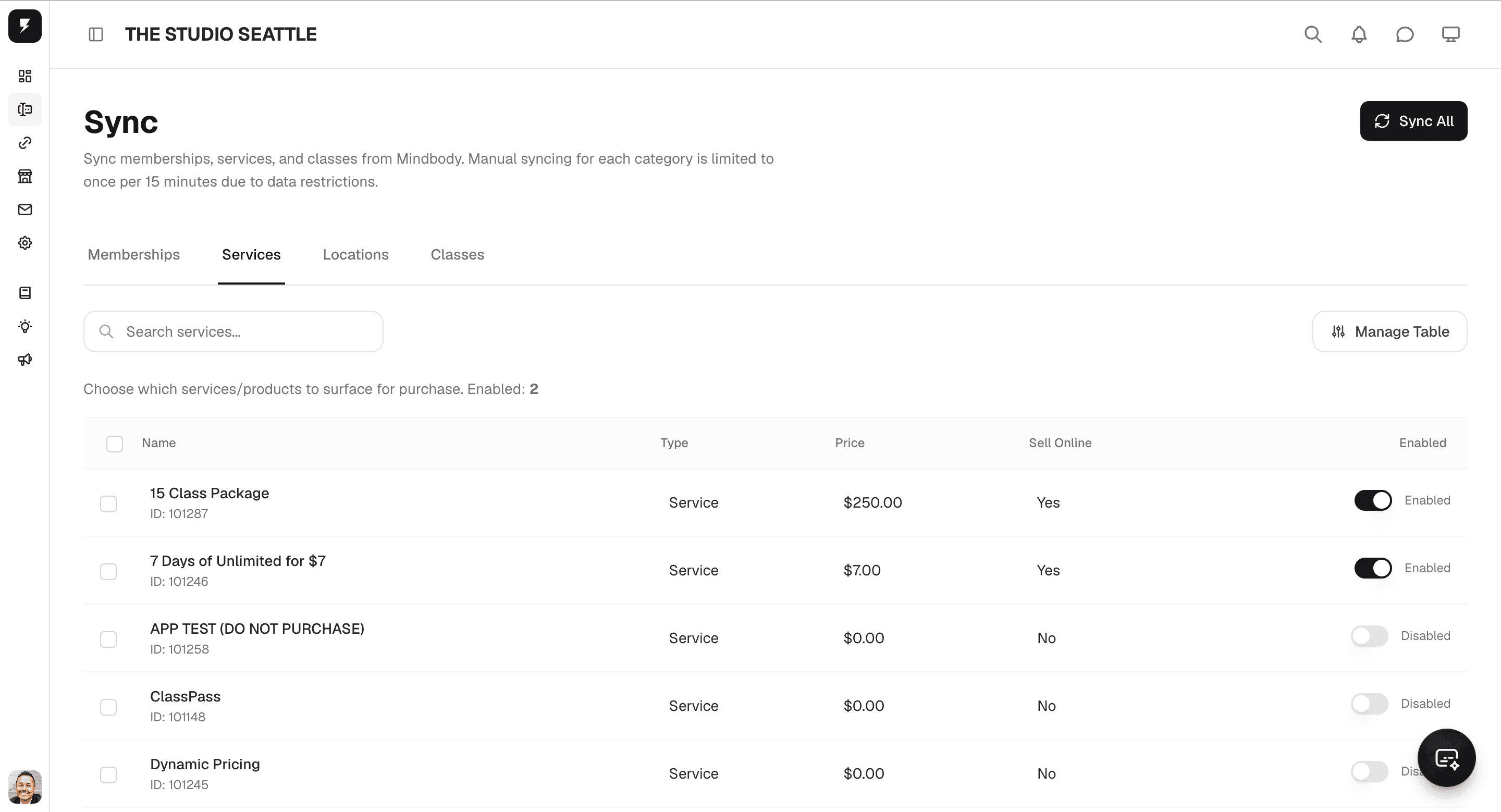Click the Dynamic Pricing service name
The height and width of the screenshot is (812, 1501).
204,764
